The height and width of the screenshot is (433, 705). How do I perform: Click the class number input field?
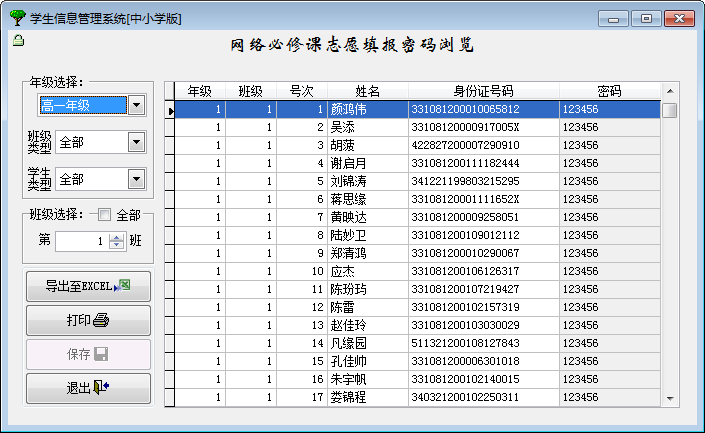81,241
